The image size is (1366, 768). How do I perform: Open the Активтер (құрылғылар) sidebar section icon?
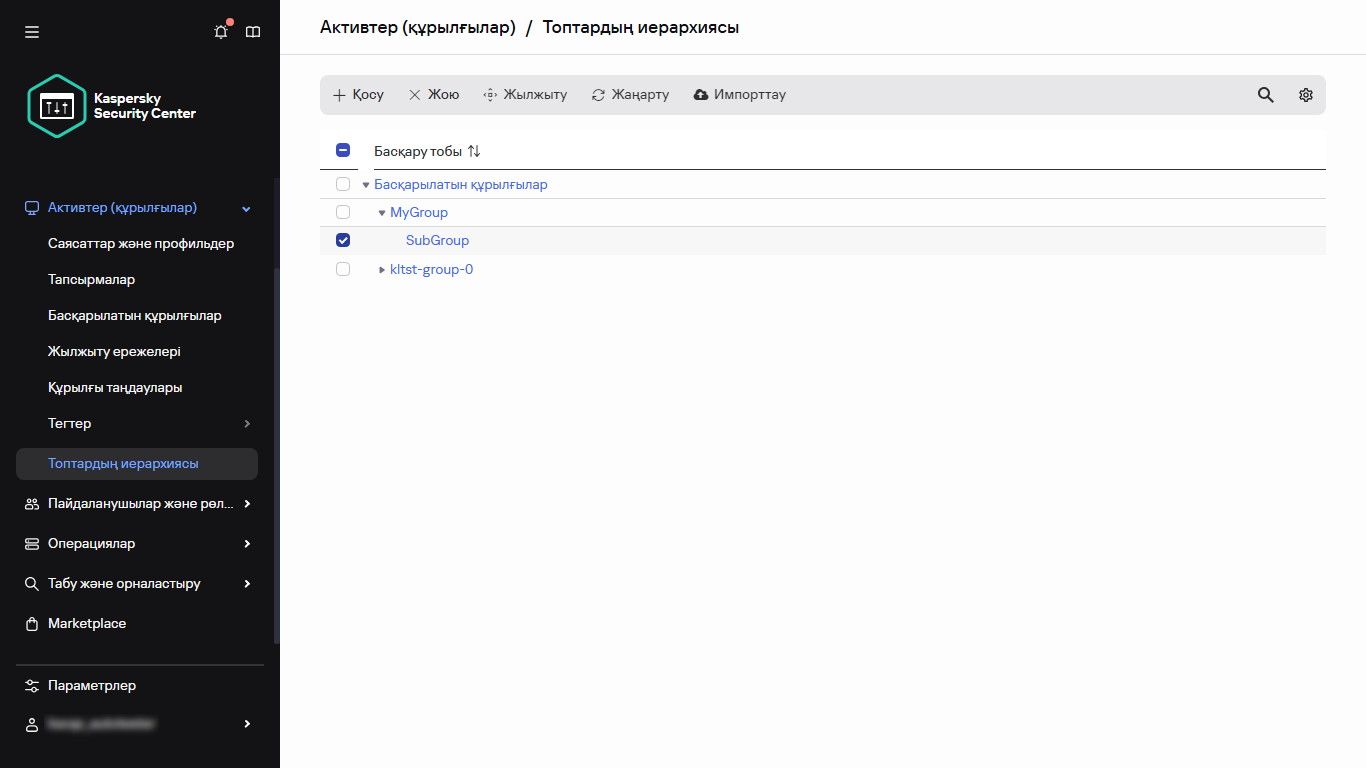[x=31, y=207]
